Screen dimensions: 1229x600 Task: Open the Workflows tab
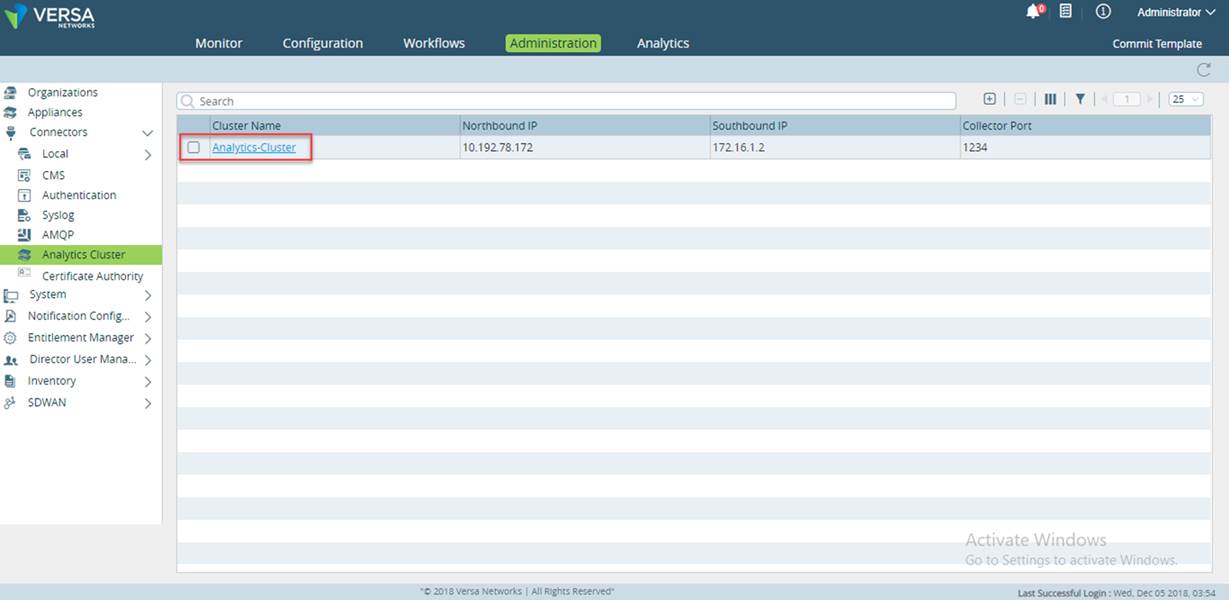tap(434, 43)
